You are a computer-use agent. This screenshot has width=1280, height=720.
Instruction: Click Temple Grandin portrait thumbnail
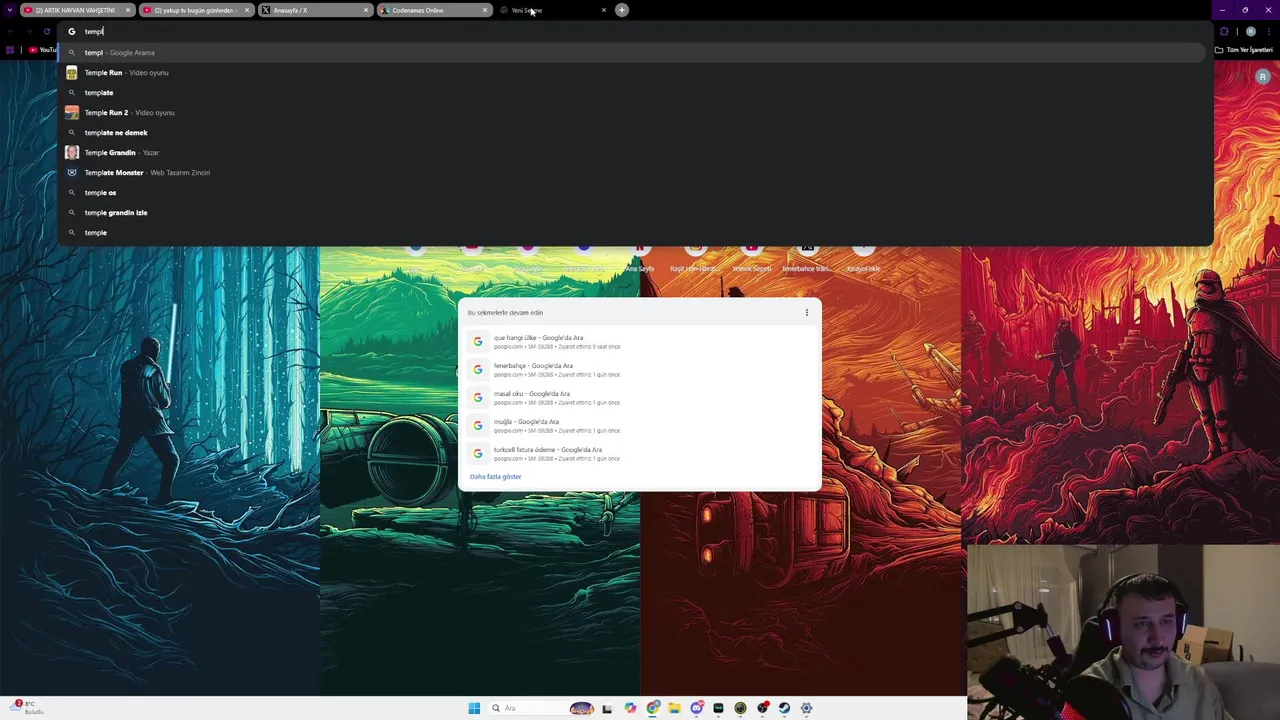point(71,152)
